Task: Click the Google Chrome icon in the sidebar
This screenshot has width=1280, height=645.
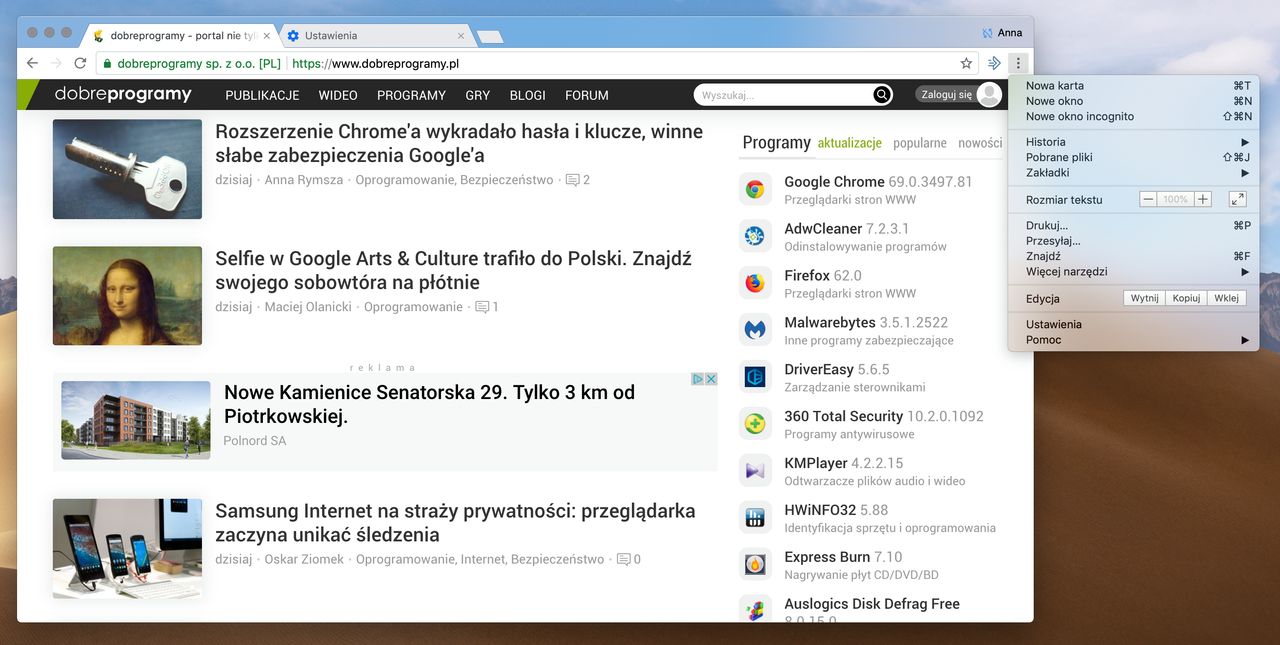Action: click(x=755, y=188)
